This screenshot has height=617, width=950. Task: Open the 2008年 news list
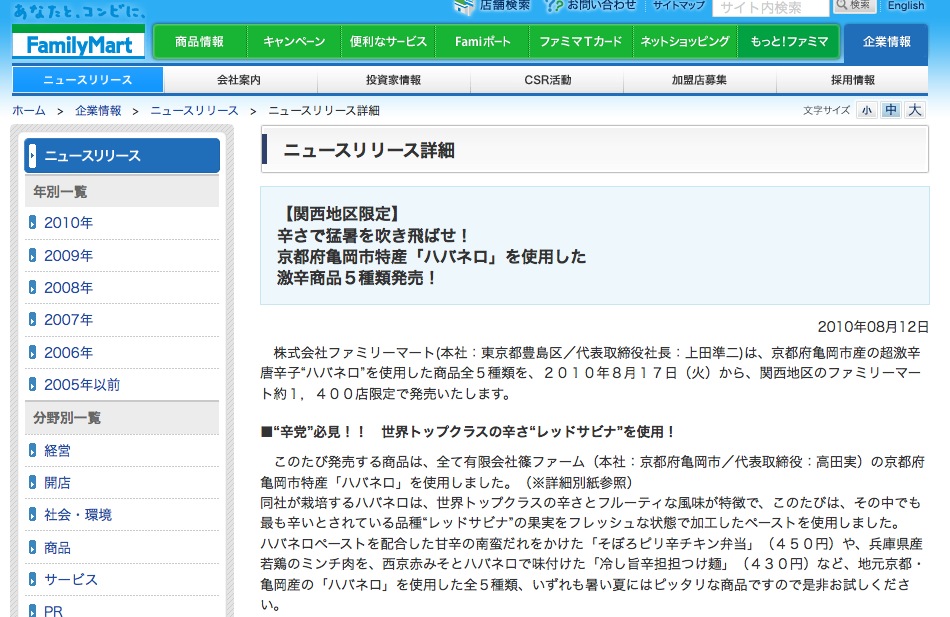click(68, 288)
